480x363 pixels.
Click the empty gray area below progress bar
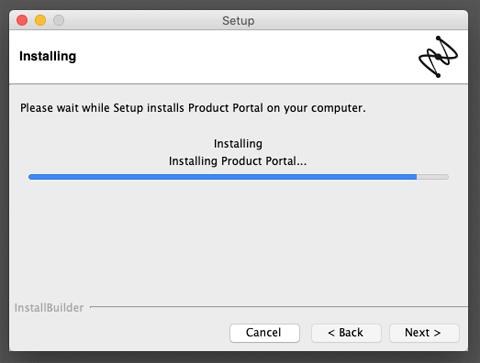238,242
